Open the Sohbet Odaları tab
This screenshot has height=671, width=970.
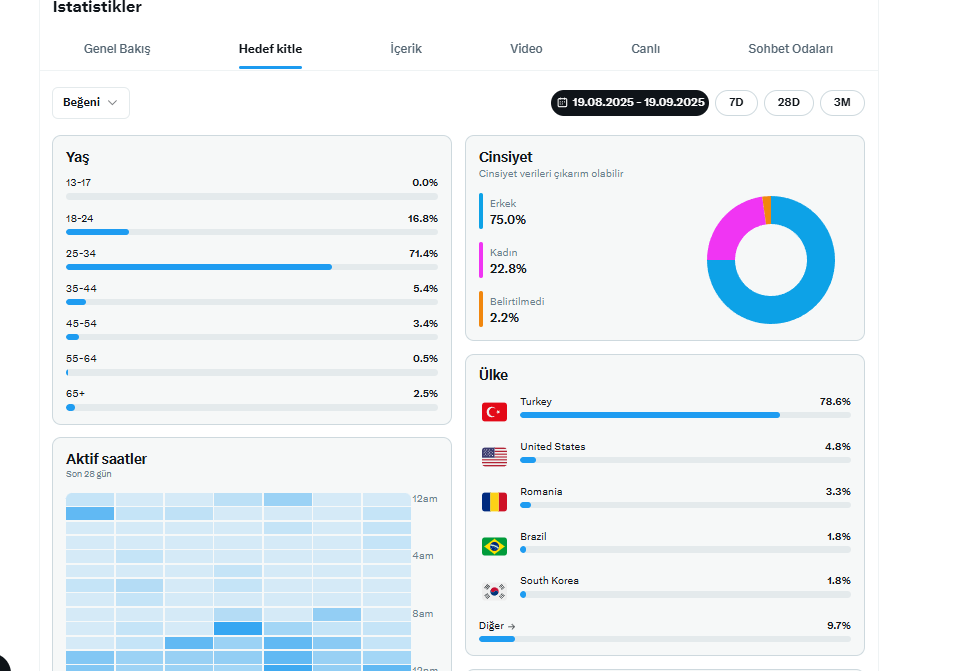point(791,49)
